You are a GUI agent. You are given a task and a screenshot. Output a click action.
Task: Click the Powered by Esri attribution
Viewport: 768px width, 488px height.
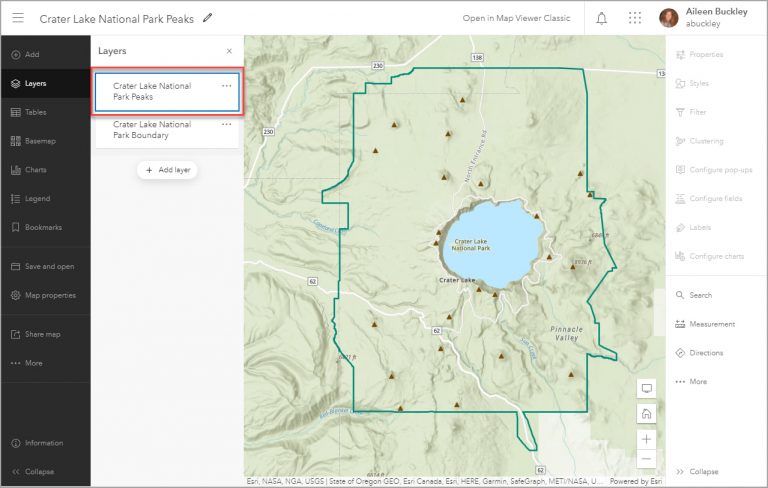tap(636, 482)
